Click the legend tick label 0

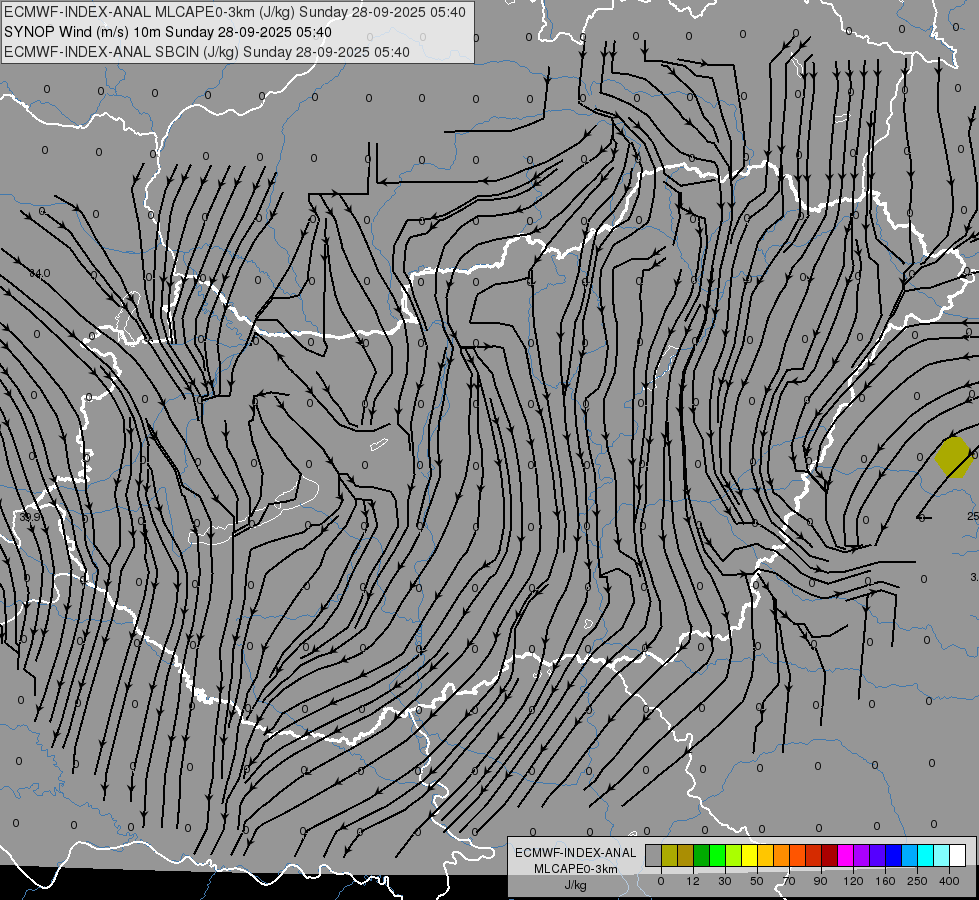(661, 881)
